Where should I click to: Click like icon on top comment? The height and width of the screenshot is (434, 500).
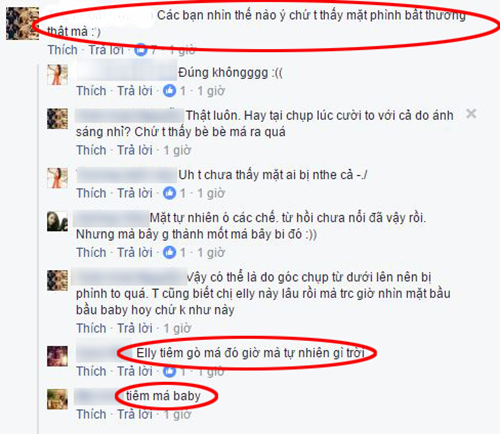pos(141,50)
